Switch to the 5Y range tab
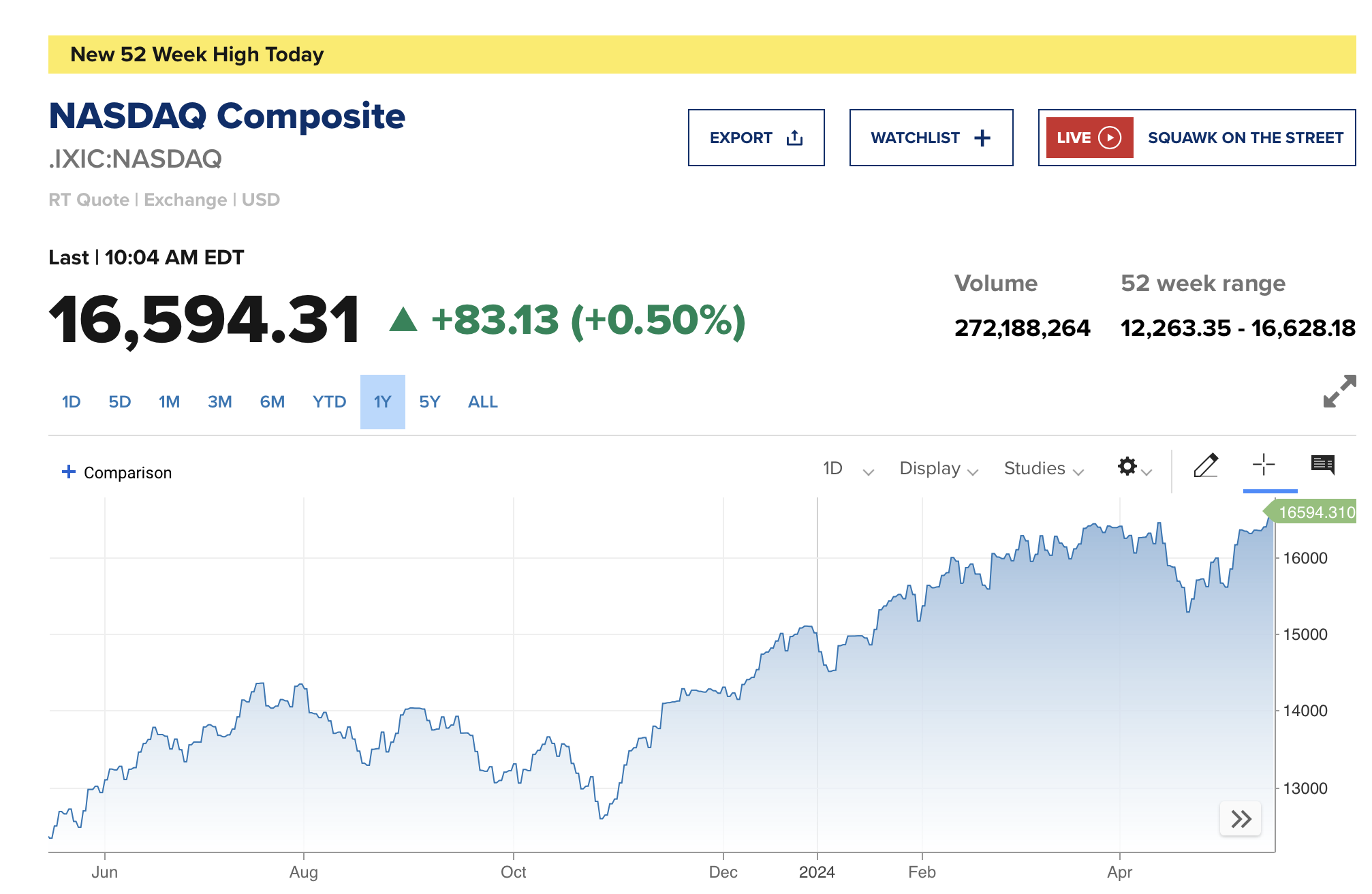 [x=429, y=402]
